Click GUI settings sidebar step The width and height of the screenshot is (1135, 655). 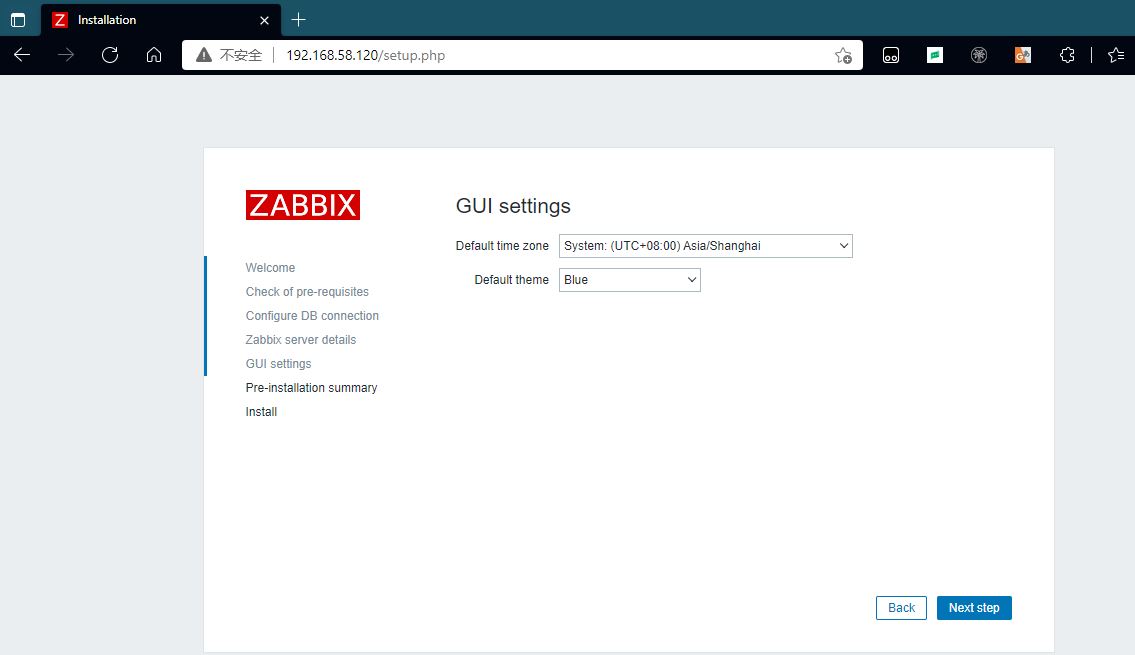[278, 363]
